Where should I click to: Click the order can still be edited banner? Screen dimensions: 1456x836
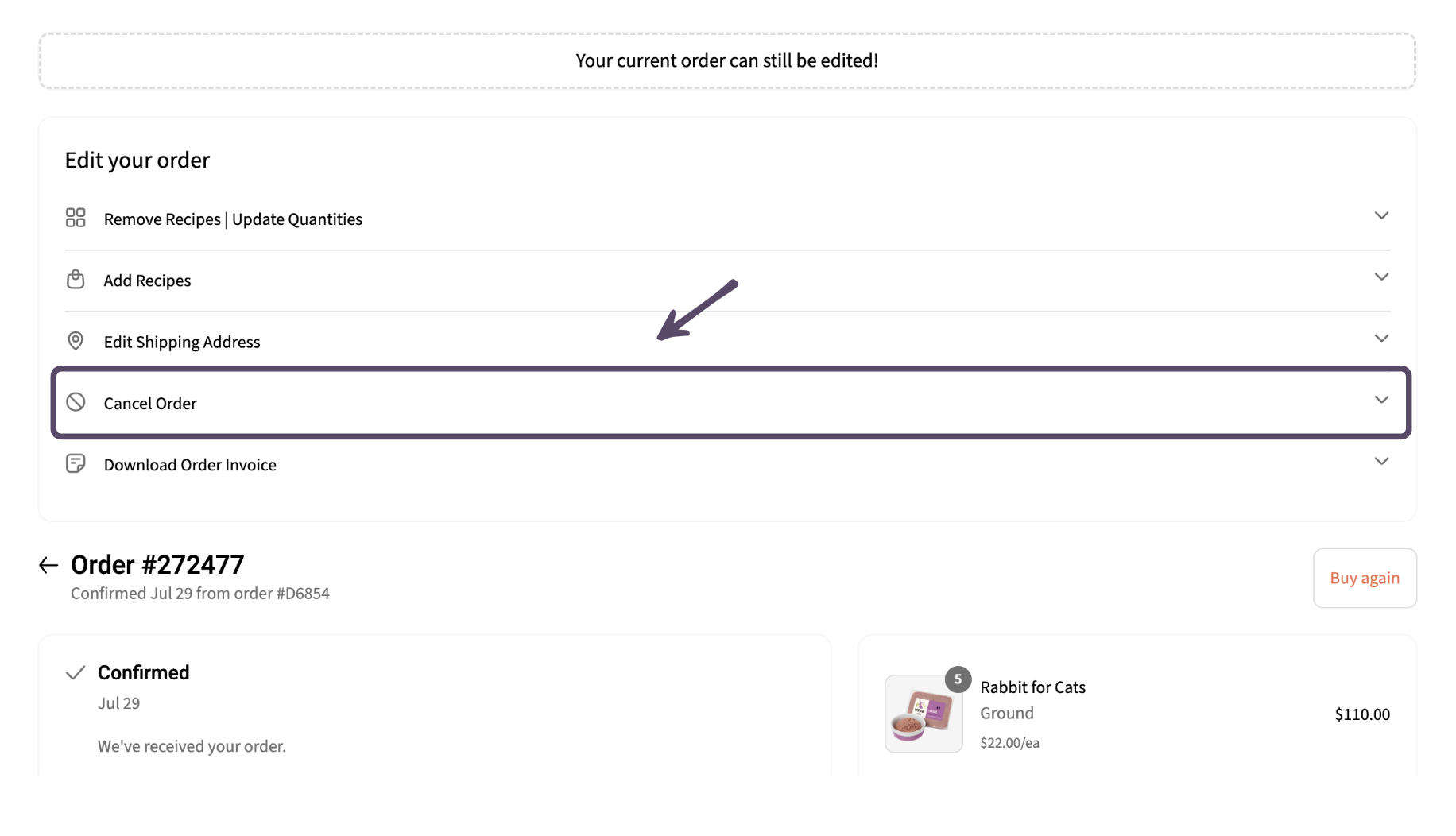(727, 61)
